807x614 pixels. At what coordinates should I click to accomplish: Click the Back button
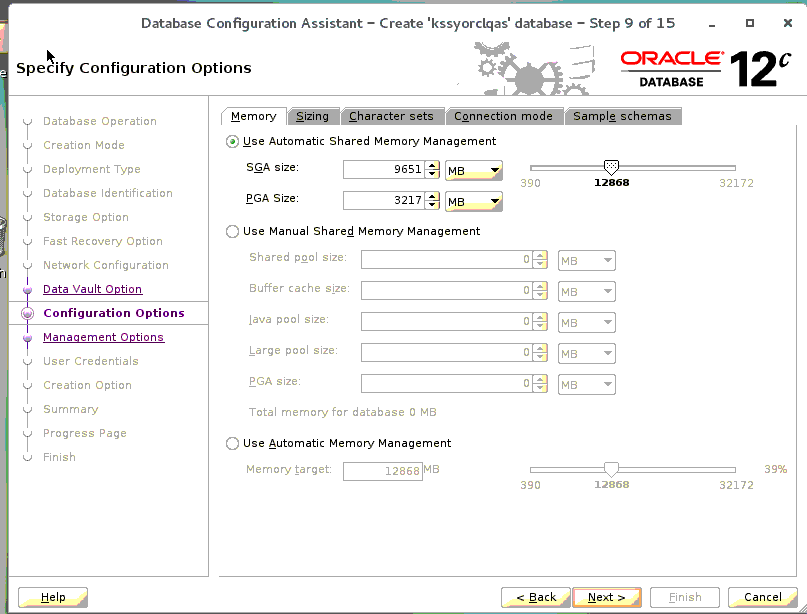point(536,597)
